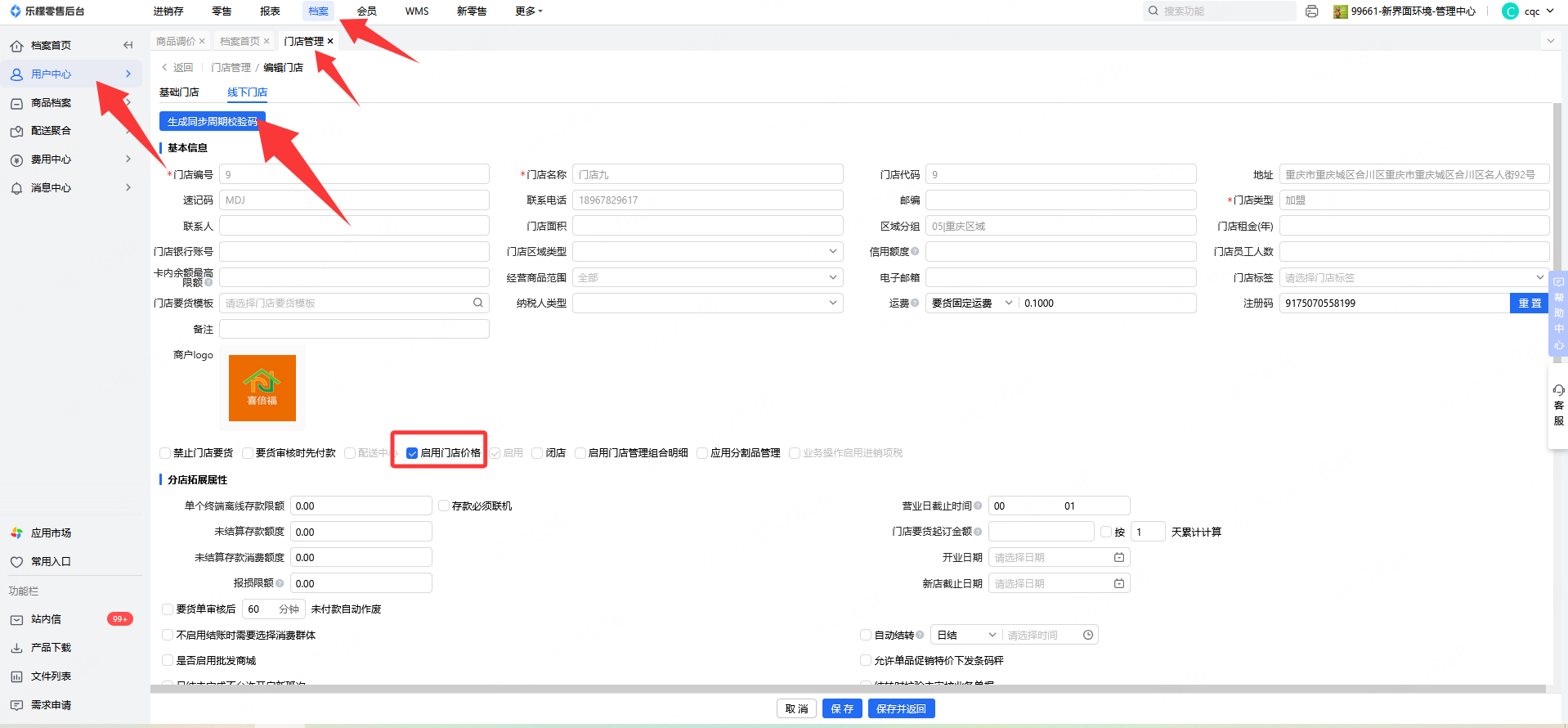Screen dimensions: 1568x728
Task: Click the 需求申请 request icon
Action: tap(16, 705)
